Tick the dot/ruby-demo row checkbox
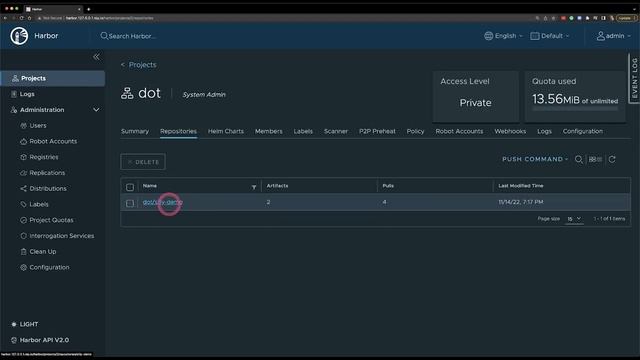Image resolution: width=640 pixels, height=360 pixels. (130, 203)
